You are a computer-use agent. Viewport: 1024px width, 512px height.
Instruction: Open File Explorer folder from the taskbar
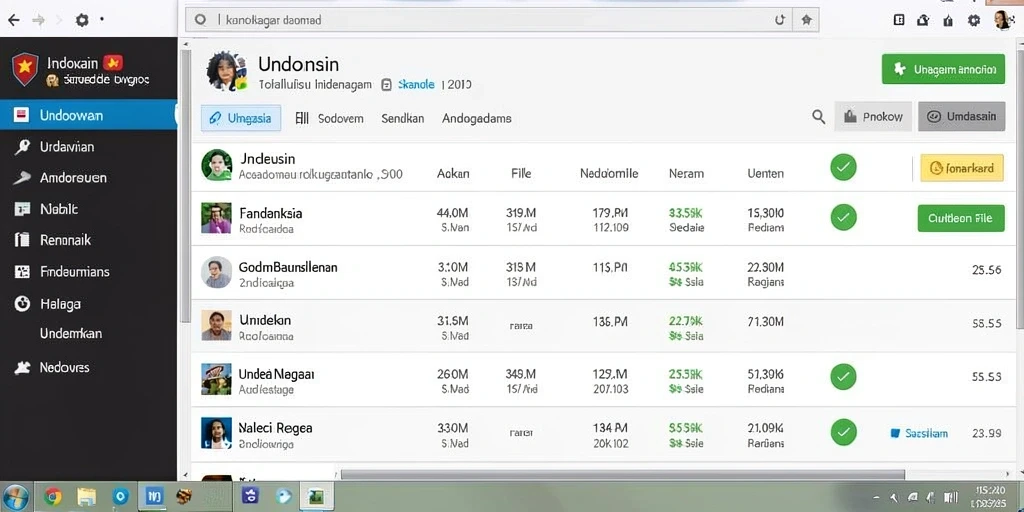[x=86, y=498]
